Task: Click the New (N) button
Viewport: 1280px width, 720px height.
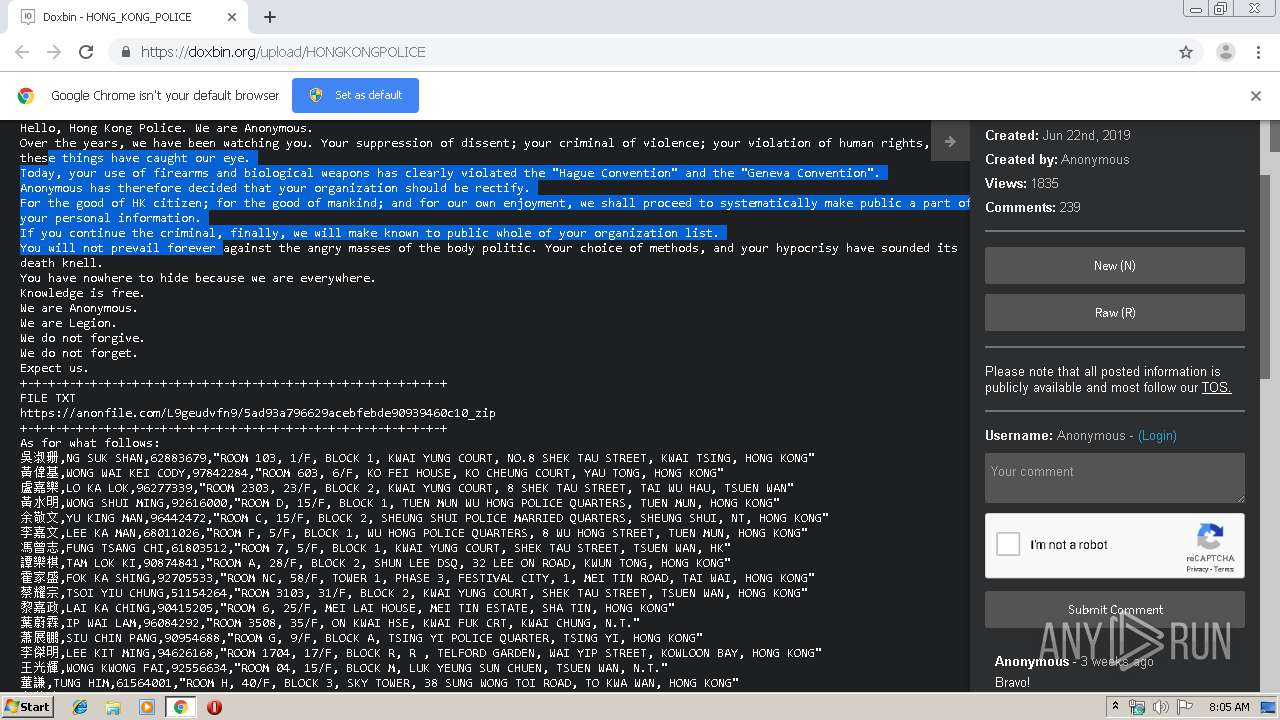Action: coord(1115,266)
